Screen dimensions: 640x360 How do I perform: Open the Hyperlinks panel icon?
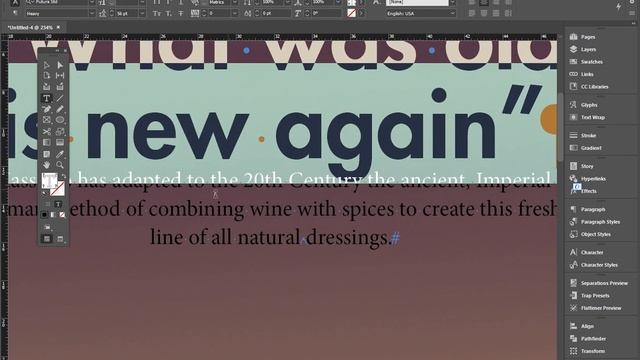tap(573, 178)
